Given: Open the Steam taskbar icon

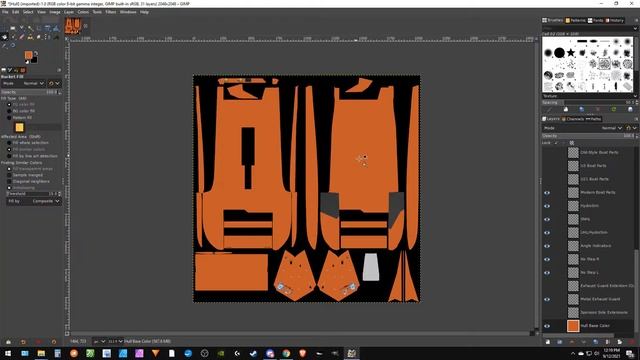Looking at the screenshot, I should click(253, 353).
